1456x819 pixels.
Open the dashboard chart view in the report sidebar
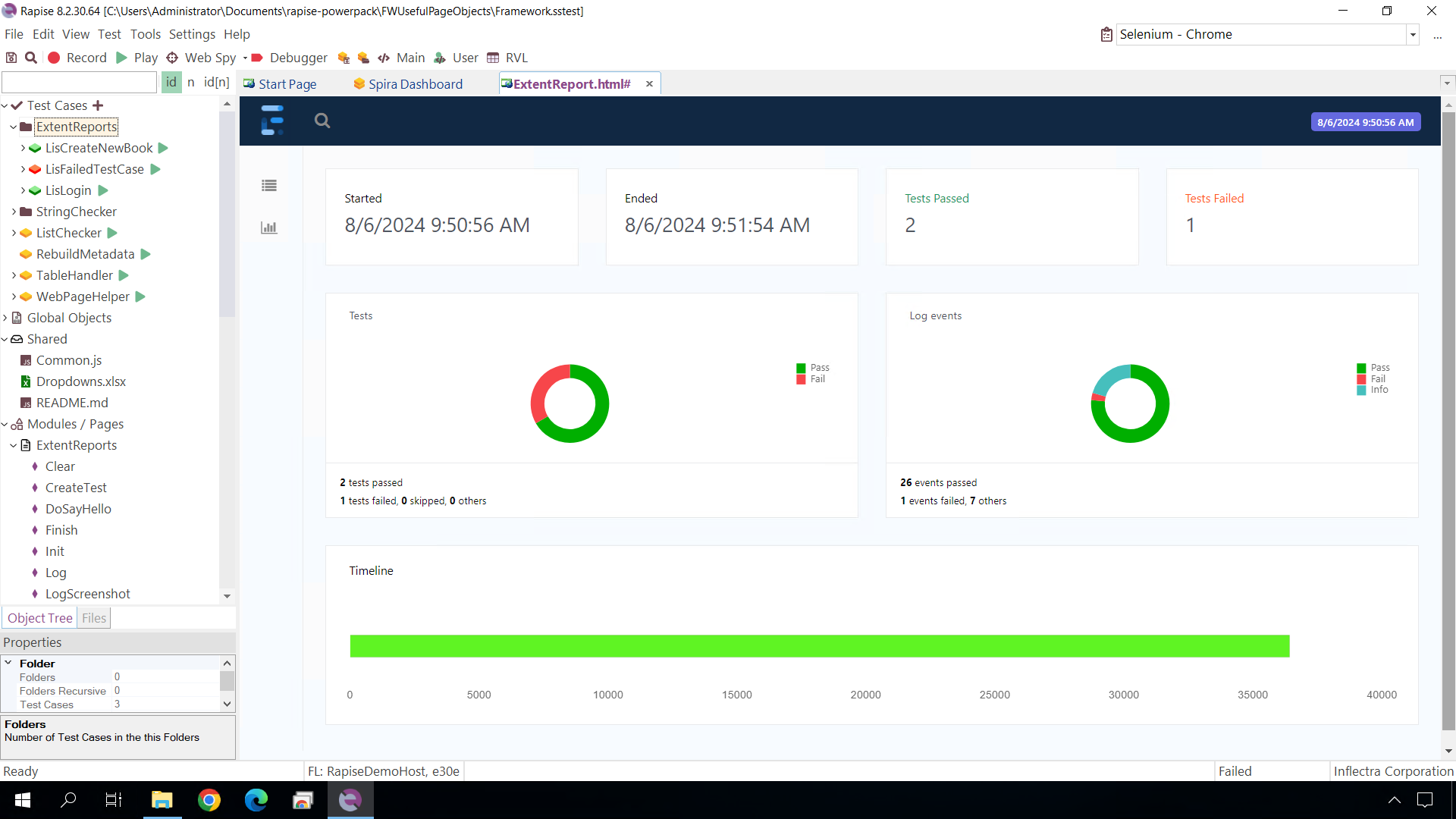tap(268, 227)
